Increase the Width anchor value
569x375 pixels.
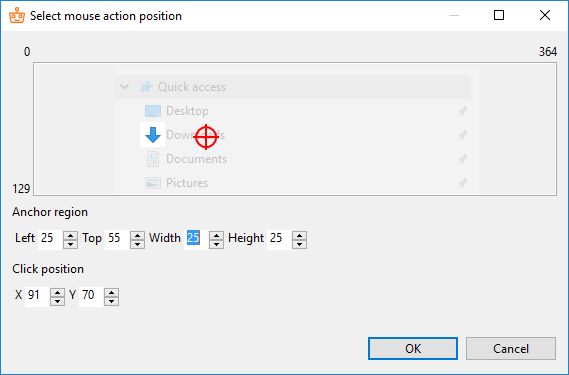click(x=217, y=235)
